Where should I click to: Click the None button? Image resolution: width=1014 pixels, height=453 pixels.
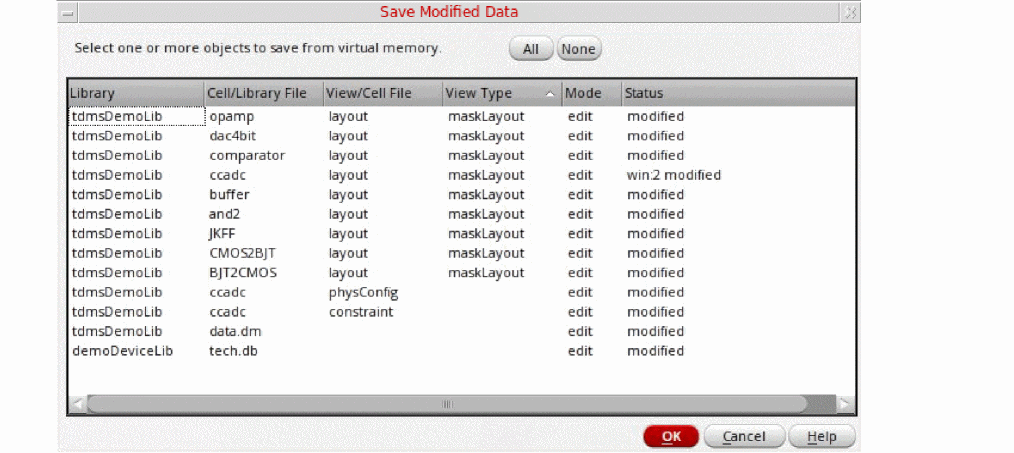click(x=579, y=49)
